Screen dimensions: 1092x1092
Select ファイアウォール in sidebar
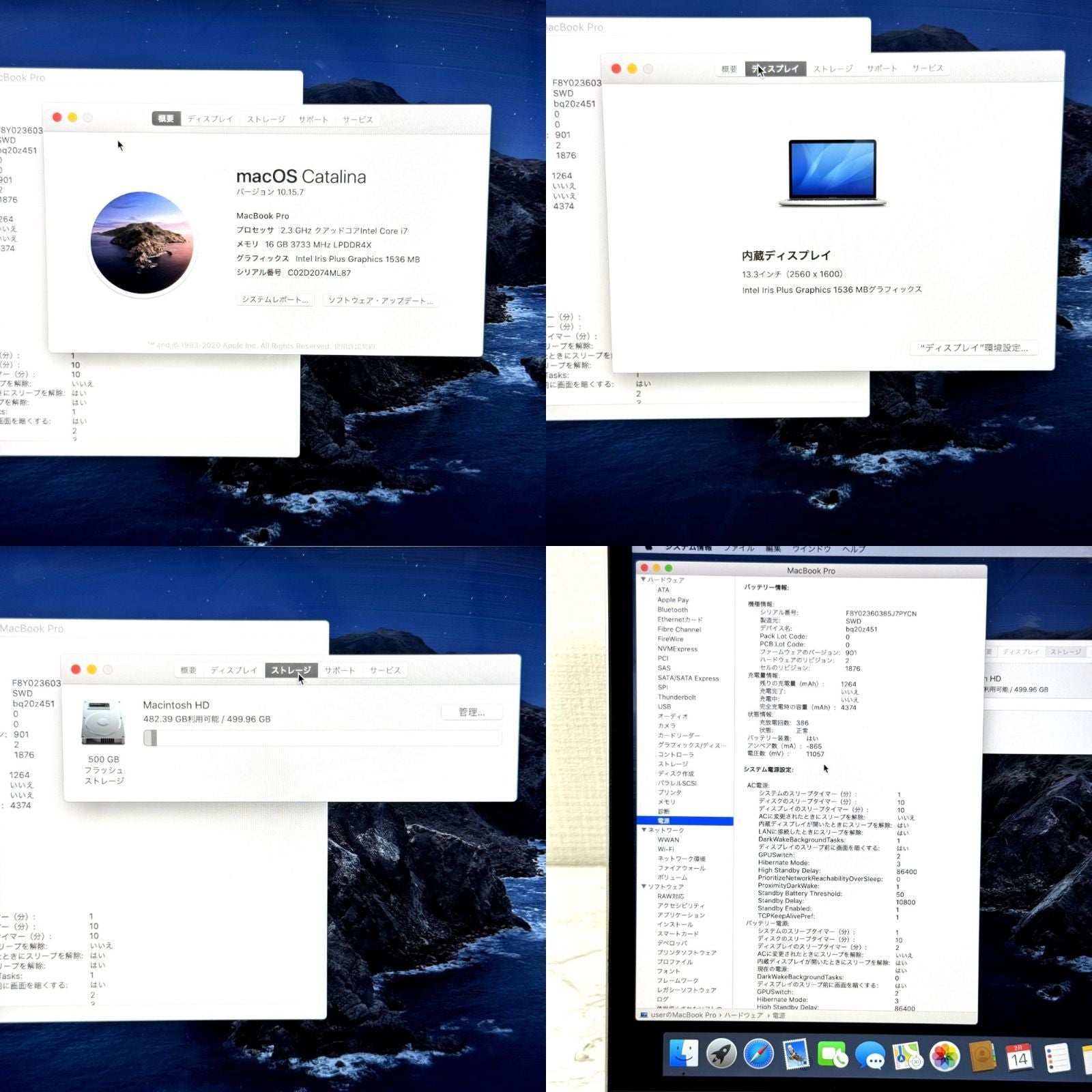point(681,868)
